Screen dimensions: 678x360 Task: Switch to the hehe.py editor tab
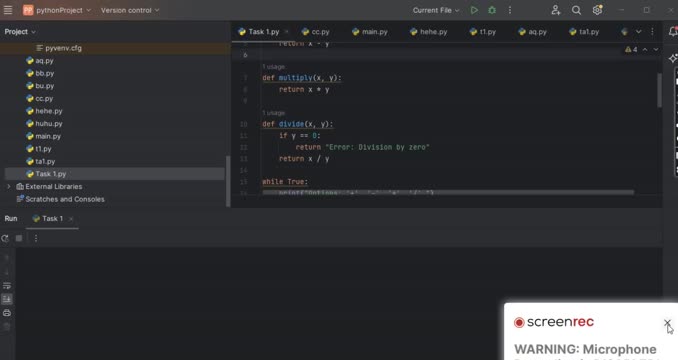[429, 32]
